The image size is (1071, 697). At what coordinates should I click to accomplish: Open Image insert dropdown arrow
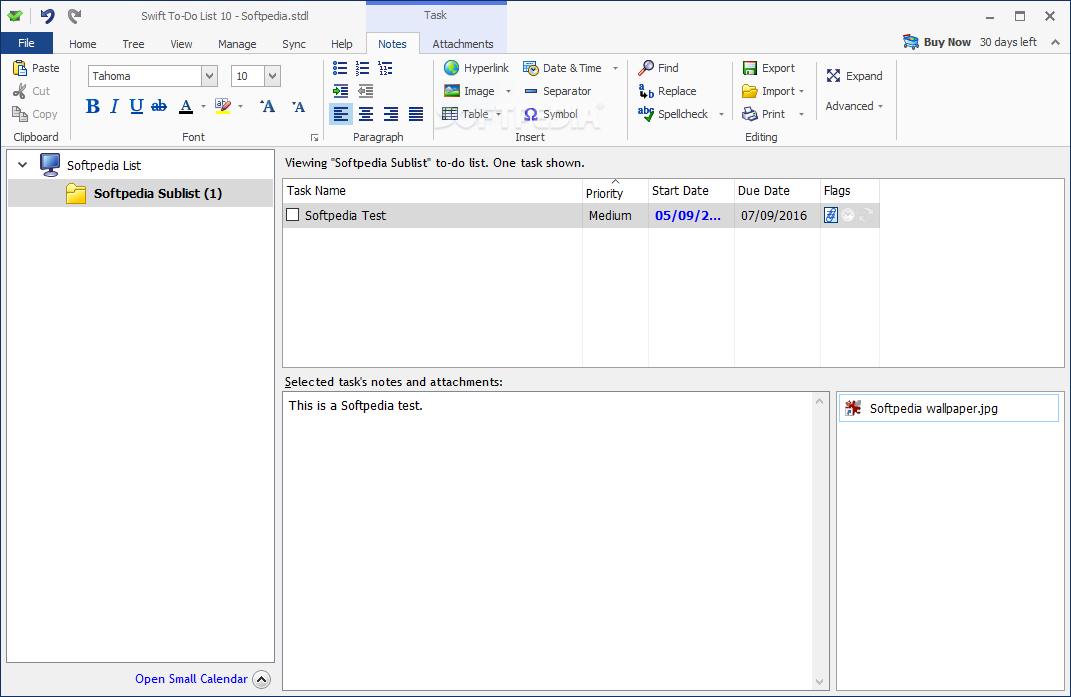(x=508, y=92)
